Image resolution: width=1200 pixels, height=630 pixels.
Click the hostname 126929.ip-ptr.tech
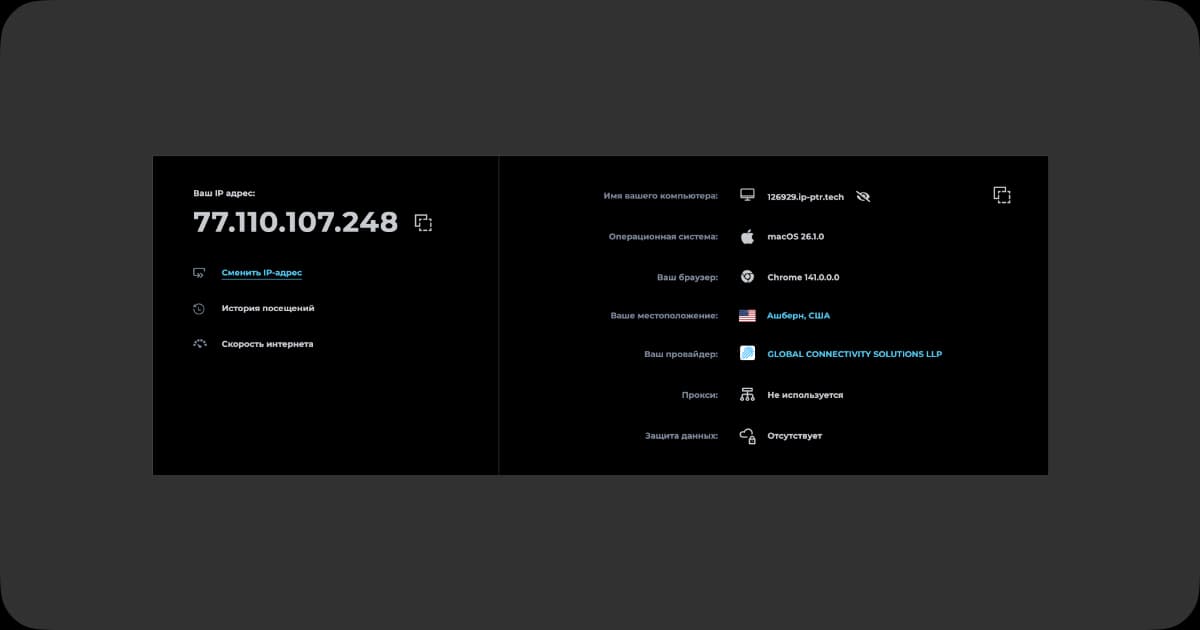click(x=805, y=197)
